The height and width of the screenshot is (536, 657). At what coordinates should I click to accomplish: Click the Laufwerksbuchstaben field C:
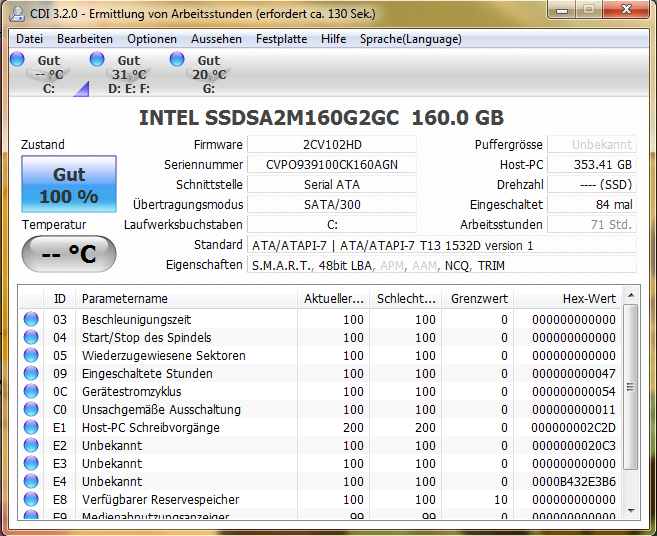pyautogui.click(x=332, y=225)
